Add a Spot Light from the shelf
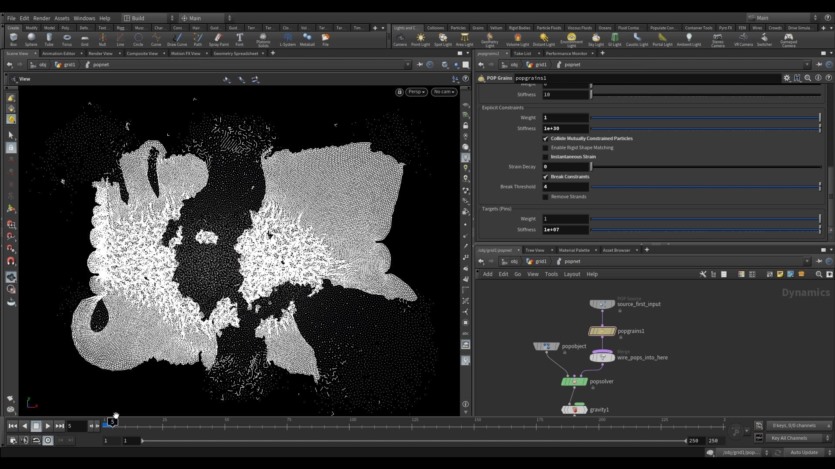 (x=443, y=39)
